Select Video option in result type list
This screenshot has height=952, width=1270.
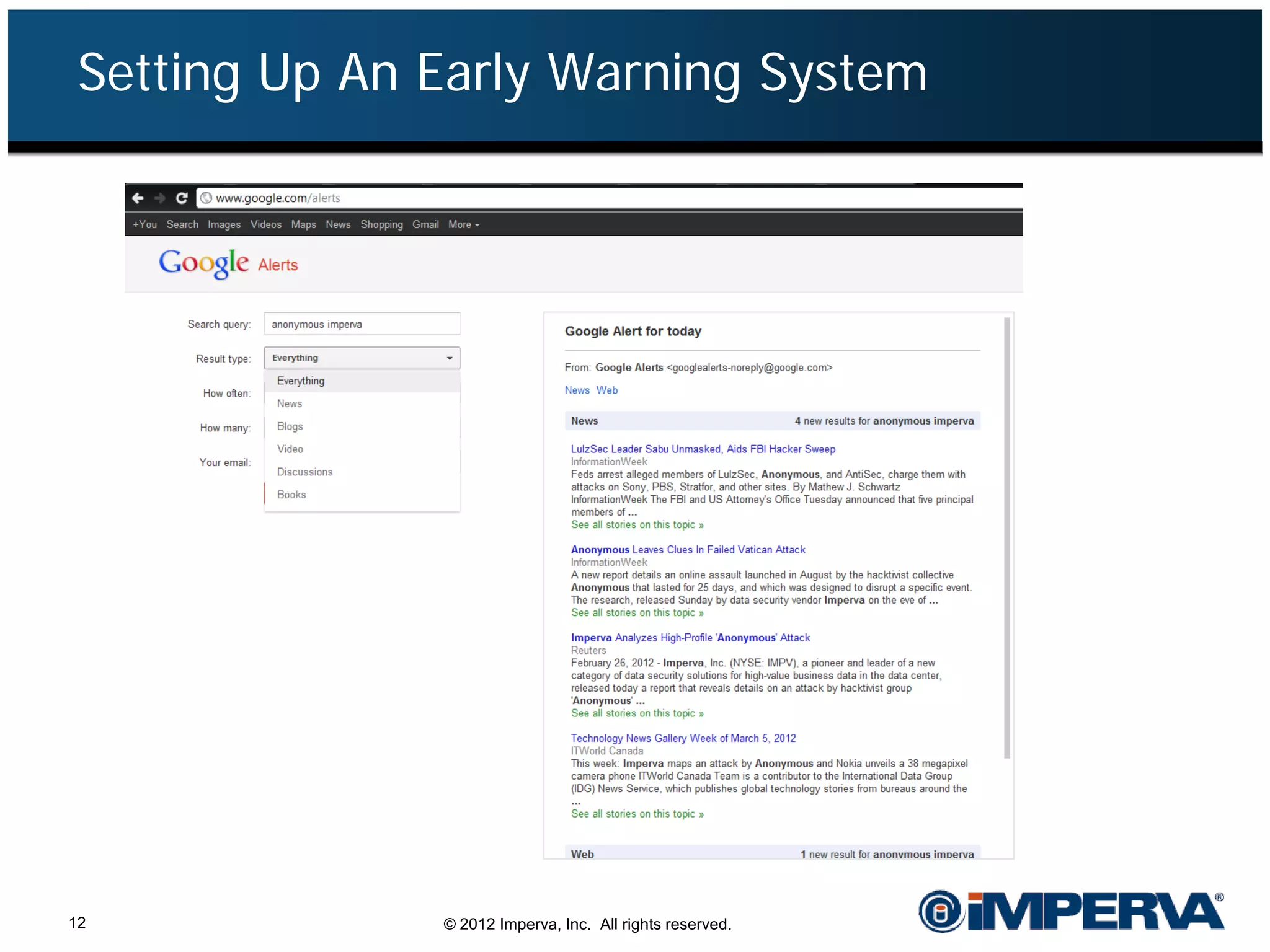click(x=362, y=449)
